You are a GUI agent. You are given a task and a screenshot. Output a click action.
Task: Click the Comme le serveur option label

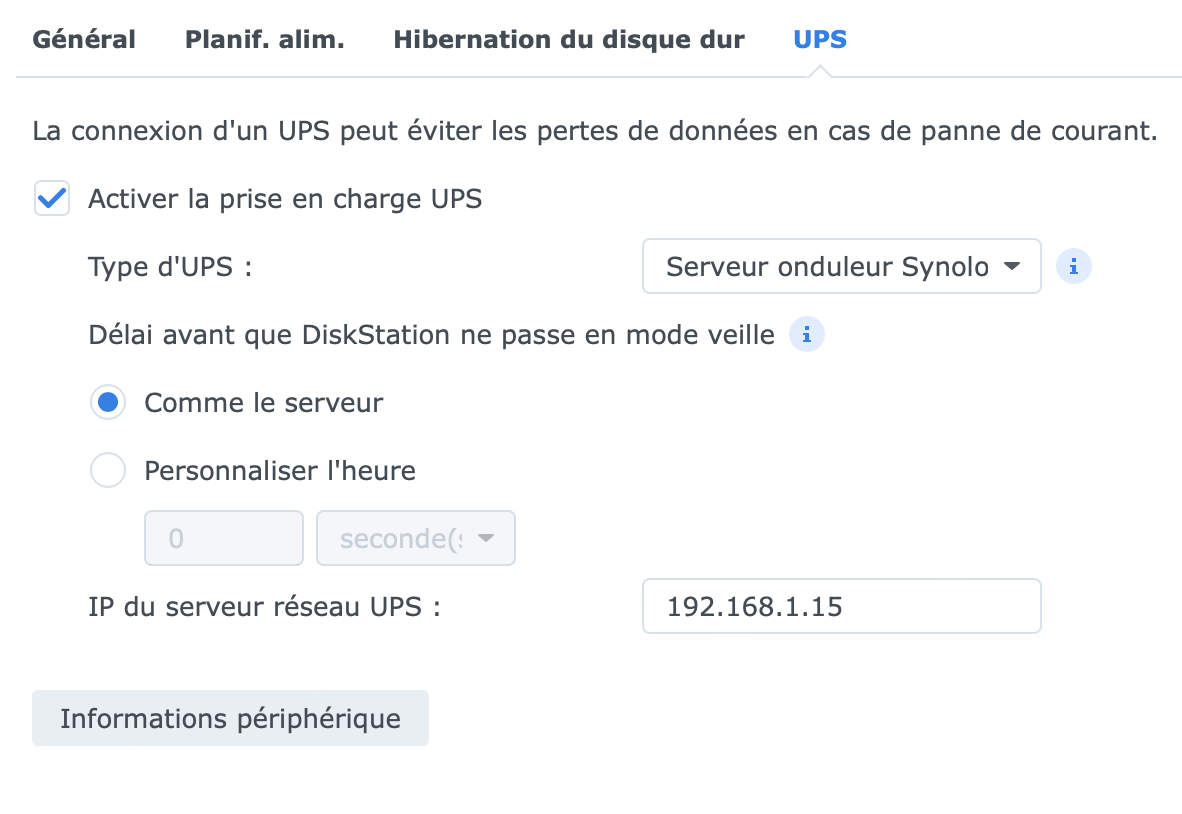264,403
